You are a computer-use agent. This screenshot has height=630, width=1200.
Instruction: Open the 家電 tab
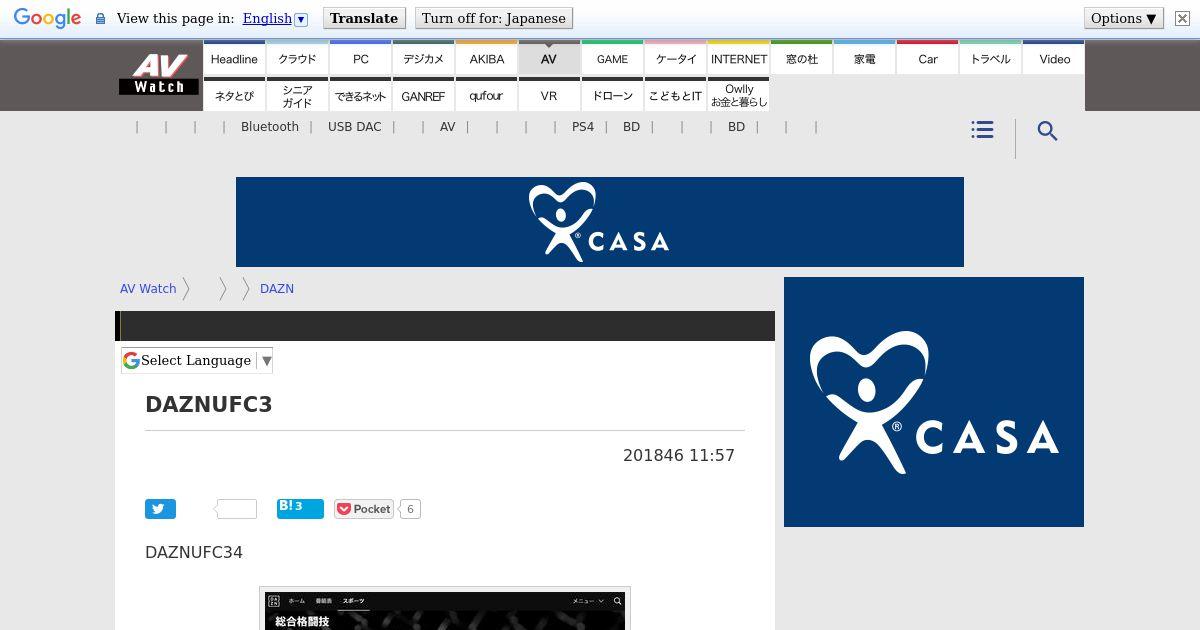pyautogui.click(x=864, y=58)
